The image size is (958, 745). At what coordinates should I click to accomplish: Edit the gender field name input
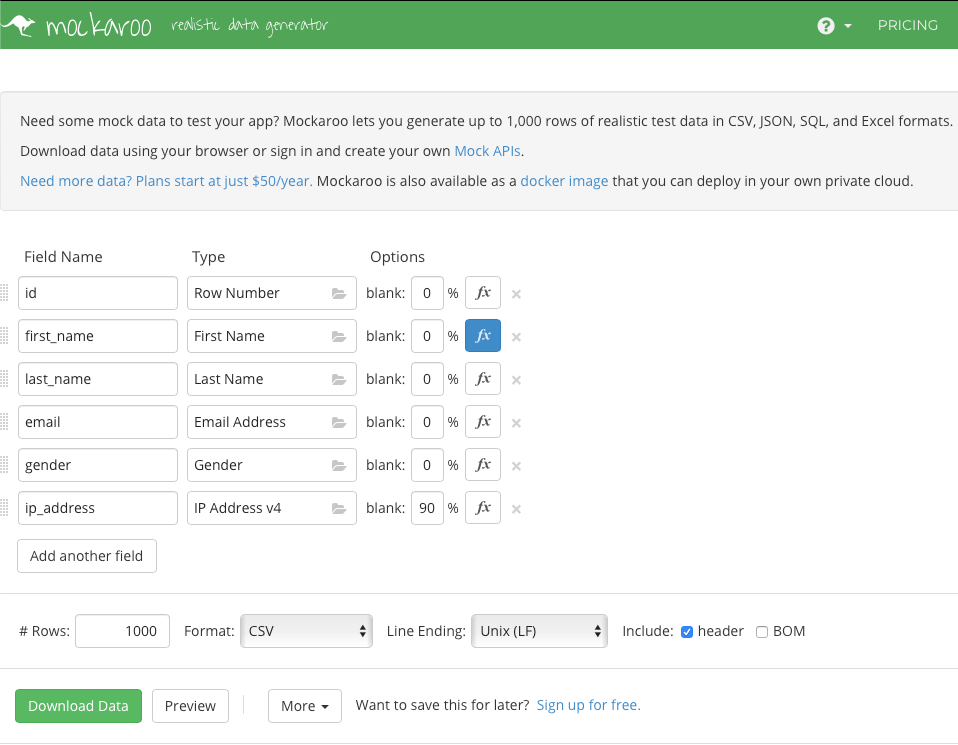pyautogui.click(x=98, y=464)
